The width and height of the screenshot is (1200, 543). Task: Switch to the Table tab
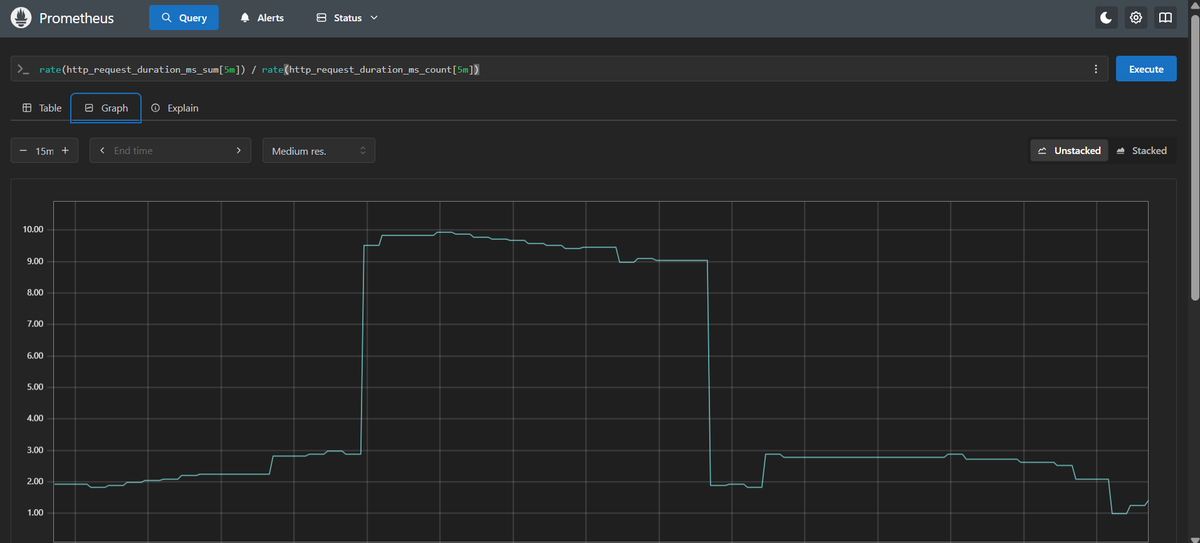pos(41,108)
